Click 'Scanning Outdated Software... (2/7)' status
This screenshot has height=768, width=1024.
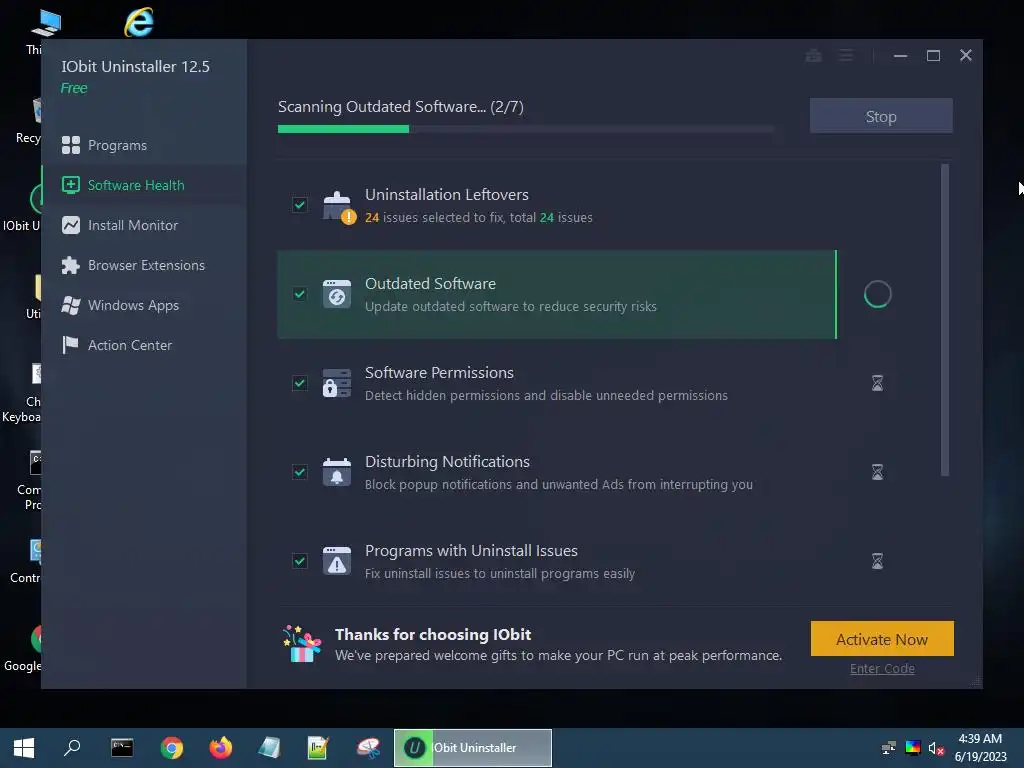(x=401, y=106)
